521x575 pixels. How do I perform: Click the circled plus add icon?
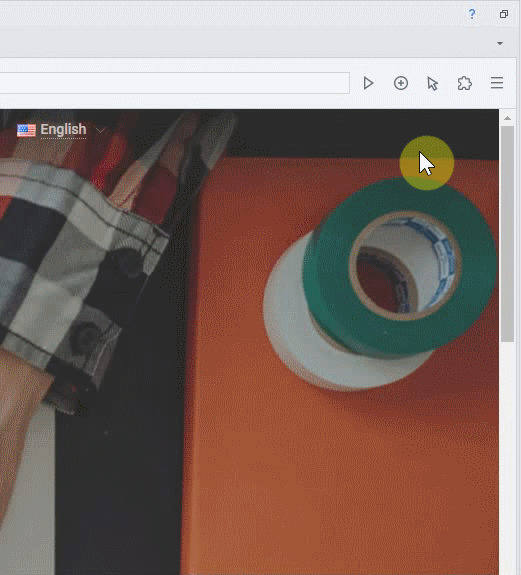coord(401,83)
